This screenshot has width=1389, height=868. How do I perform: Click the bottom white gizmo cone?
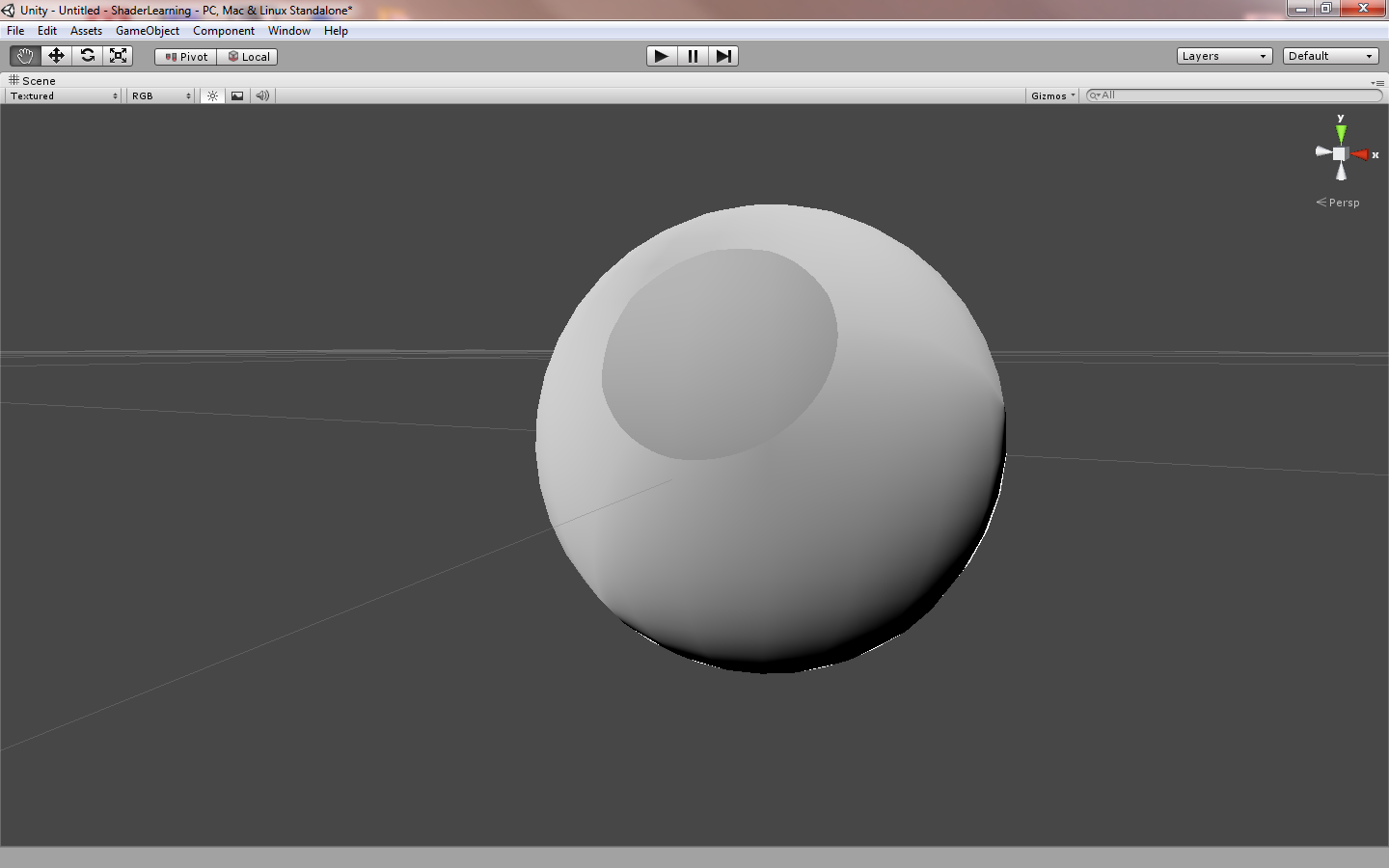[x=1341, y=171]
